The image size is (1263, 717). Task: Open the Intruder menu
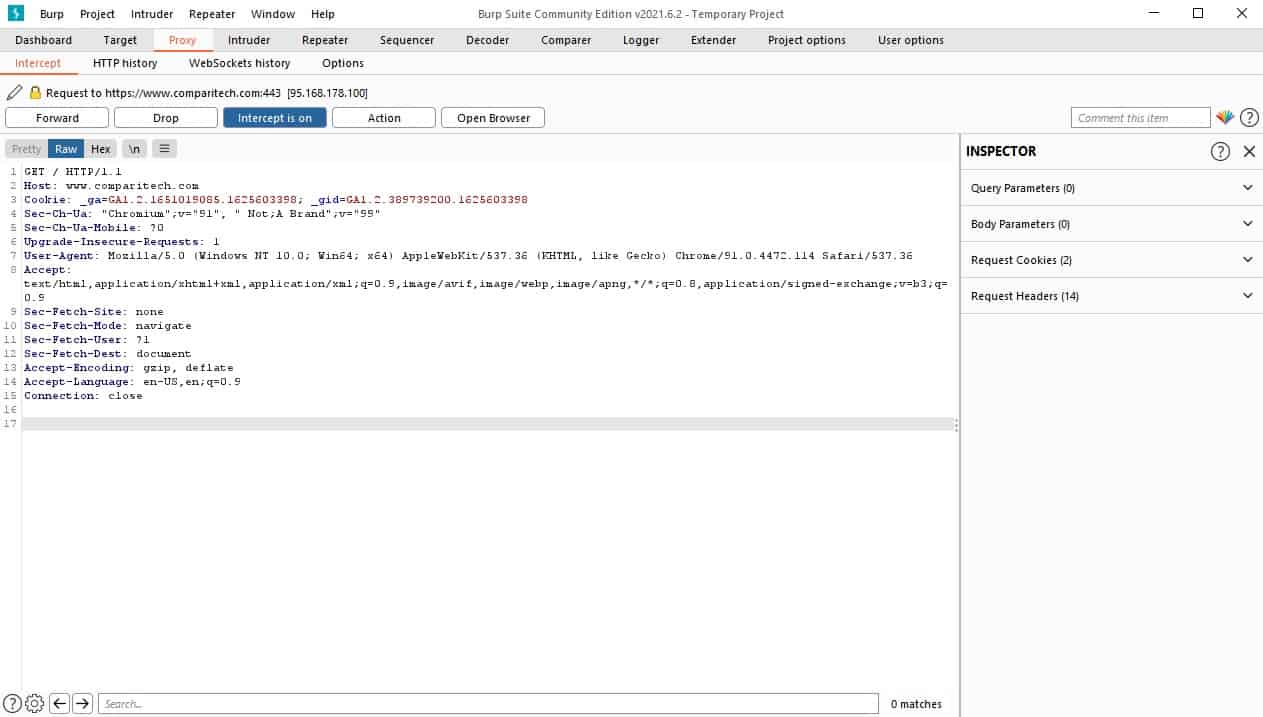click(x=152, y=14)
